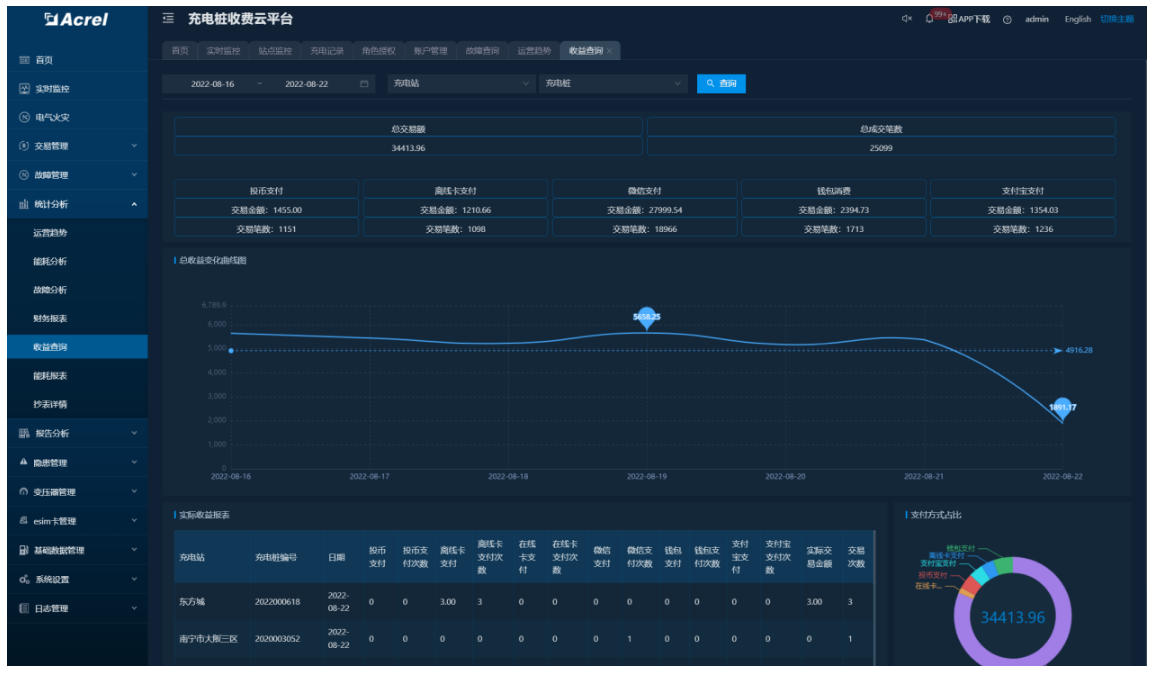Open the calendar icon in date range field
This screenshot has width=1152, height=674.
365,84
